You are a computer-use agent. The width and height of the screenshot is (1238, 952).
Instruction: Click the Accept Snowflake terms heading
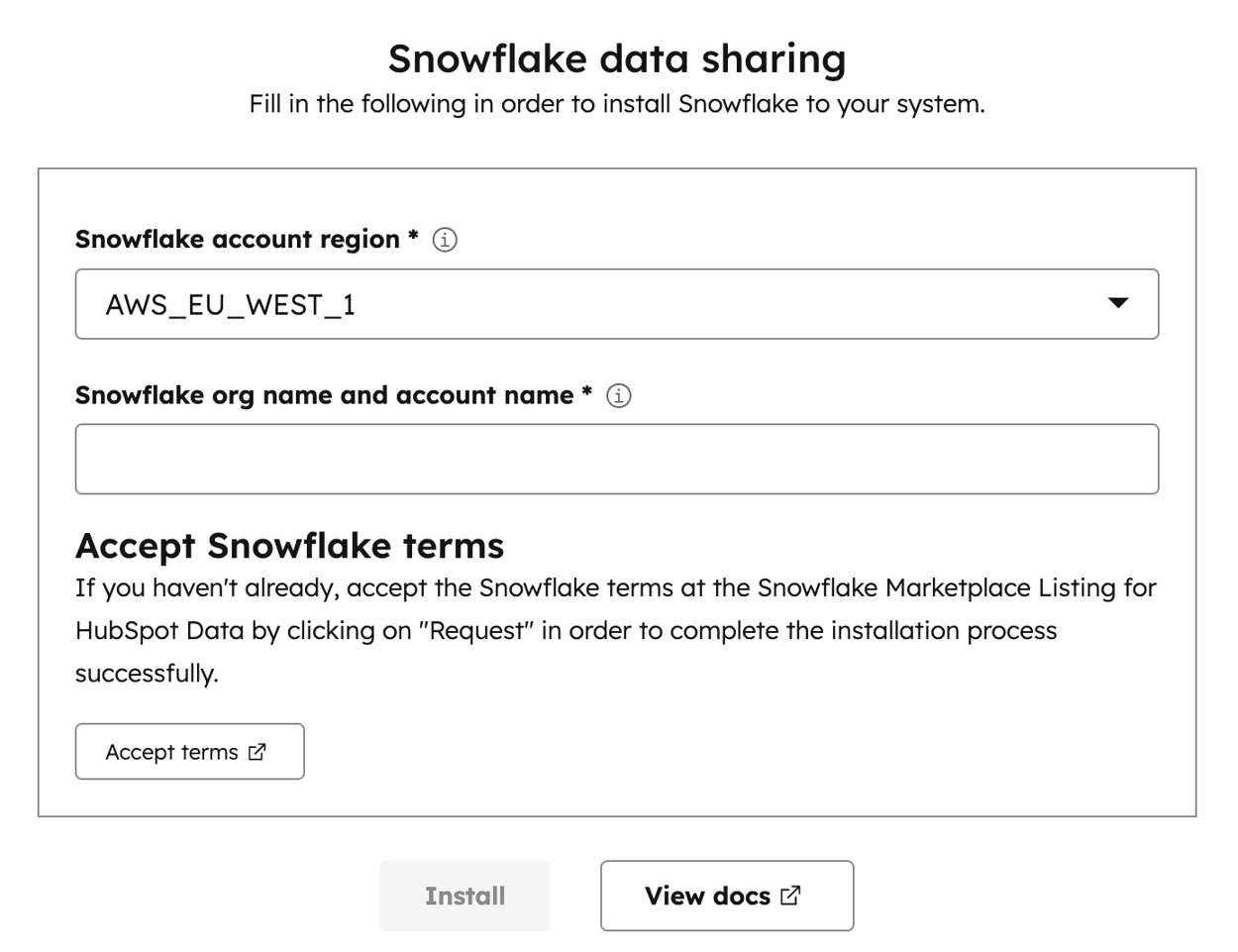click(x=290, y=545)
